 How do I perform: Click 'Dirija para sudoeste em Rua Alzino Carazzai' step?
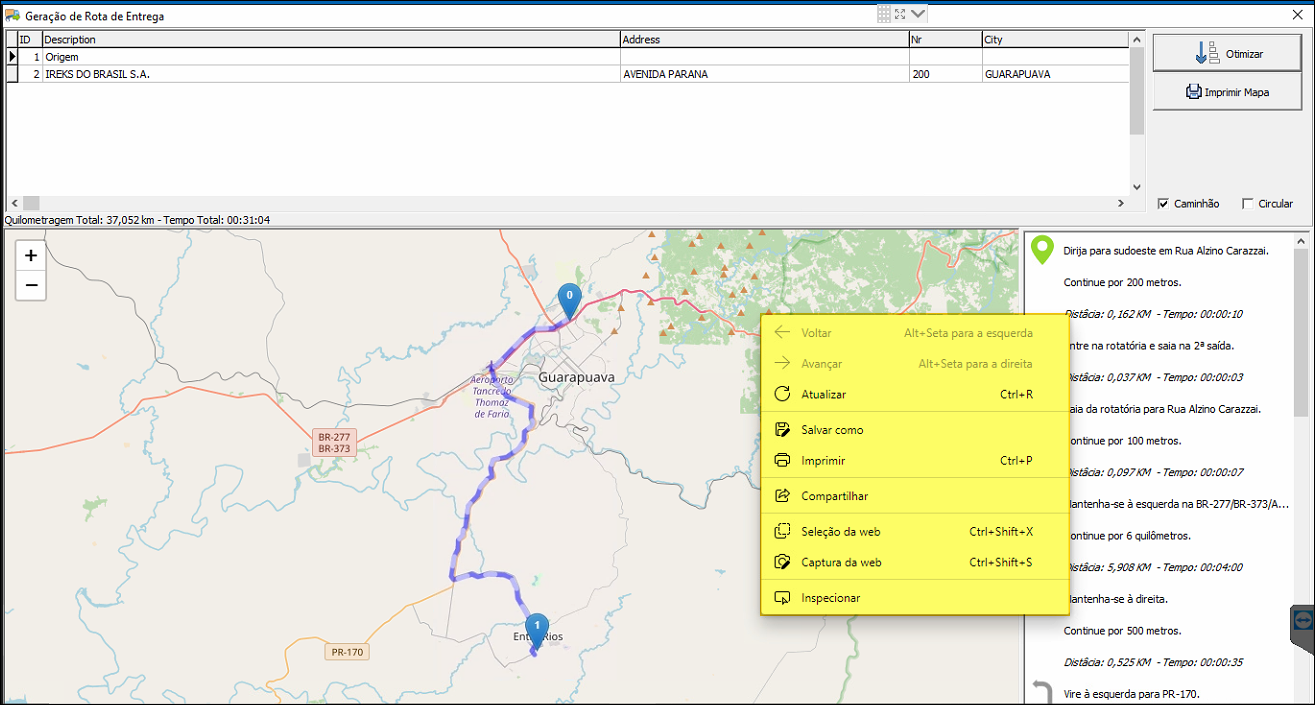(x=1166, y=251)
